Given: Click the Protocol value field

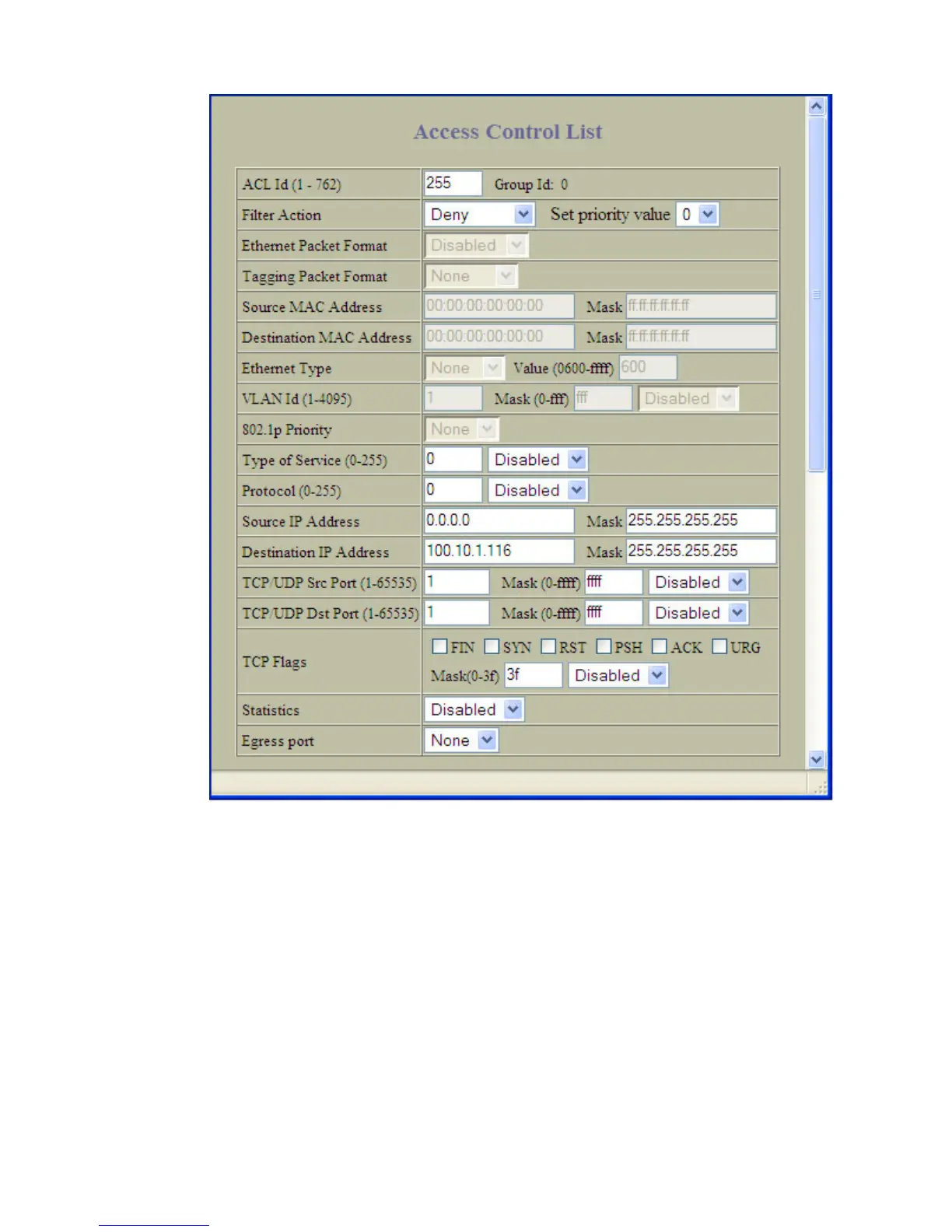Looking at the screenshot, I should (x=453, y=491).
